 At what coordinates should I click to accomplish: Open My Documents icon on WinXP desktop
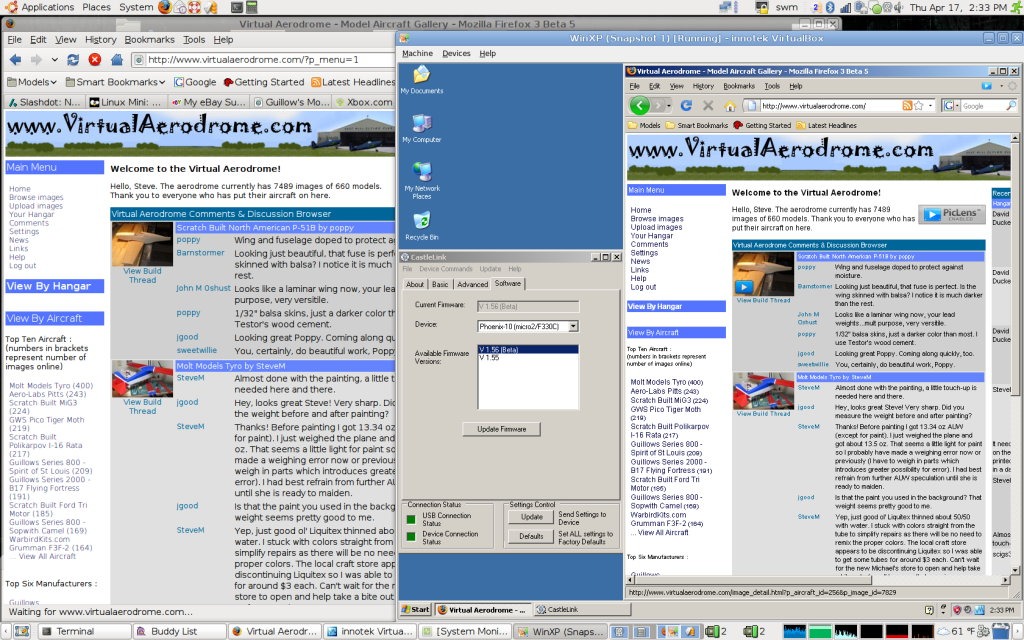pyautogui.click(x=422, y=80)
